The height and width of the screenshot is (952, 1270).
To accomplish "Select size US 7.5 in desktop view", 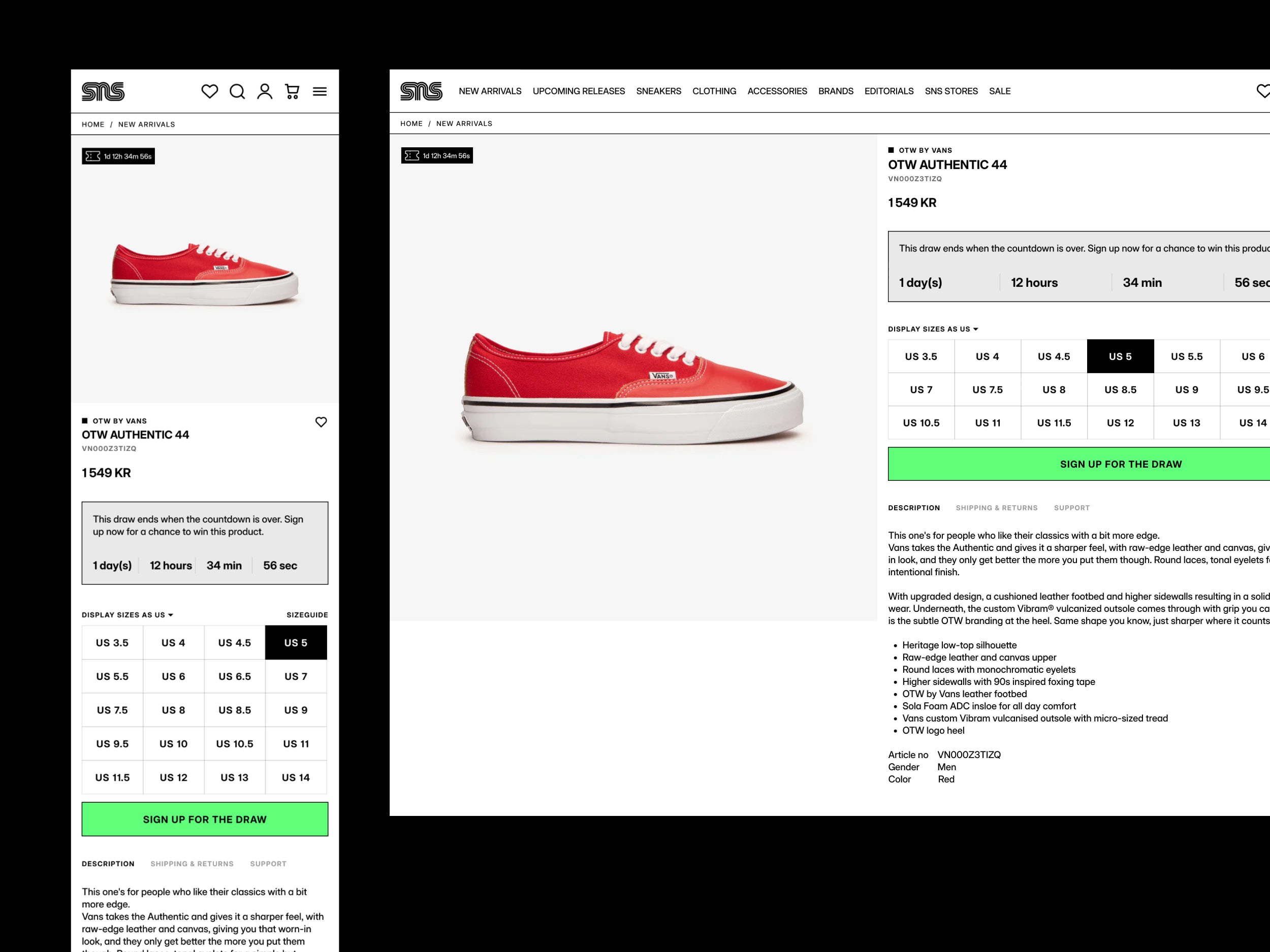I will (988, 389).
